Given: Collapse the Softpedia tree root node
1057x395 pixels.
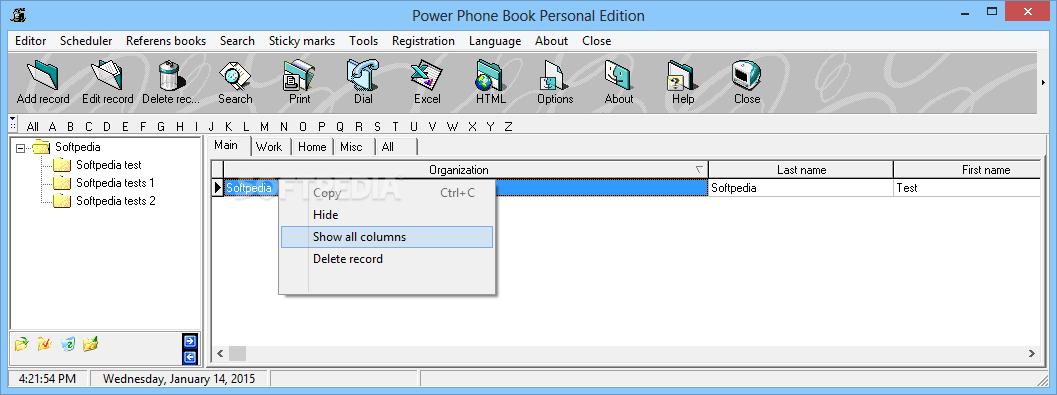Looking at the screenshot, I should (20, 147).
